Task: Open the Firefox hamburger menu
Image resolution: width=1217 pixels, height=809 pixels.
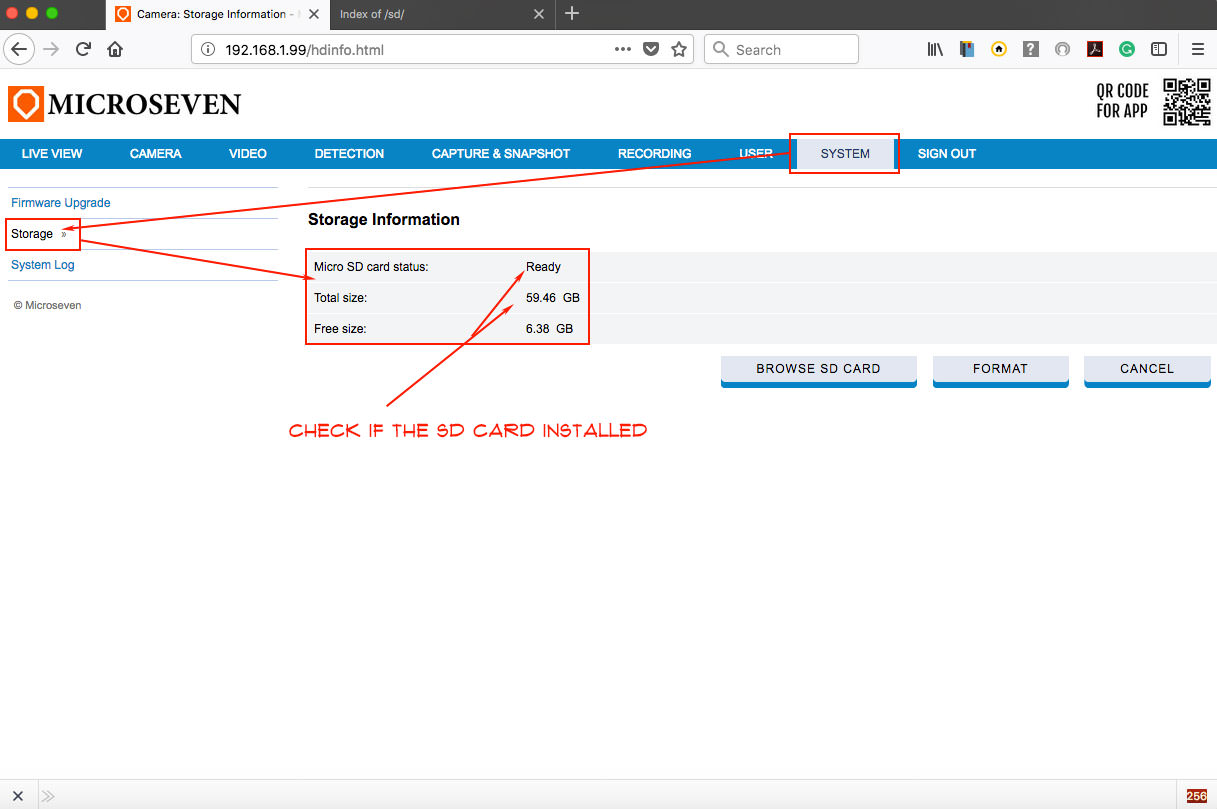Action: click(x=1197, y=49)
